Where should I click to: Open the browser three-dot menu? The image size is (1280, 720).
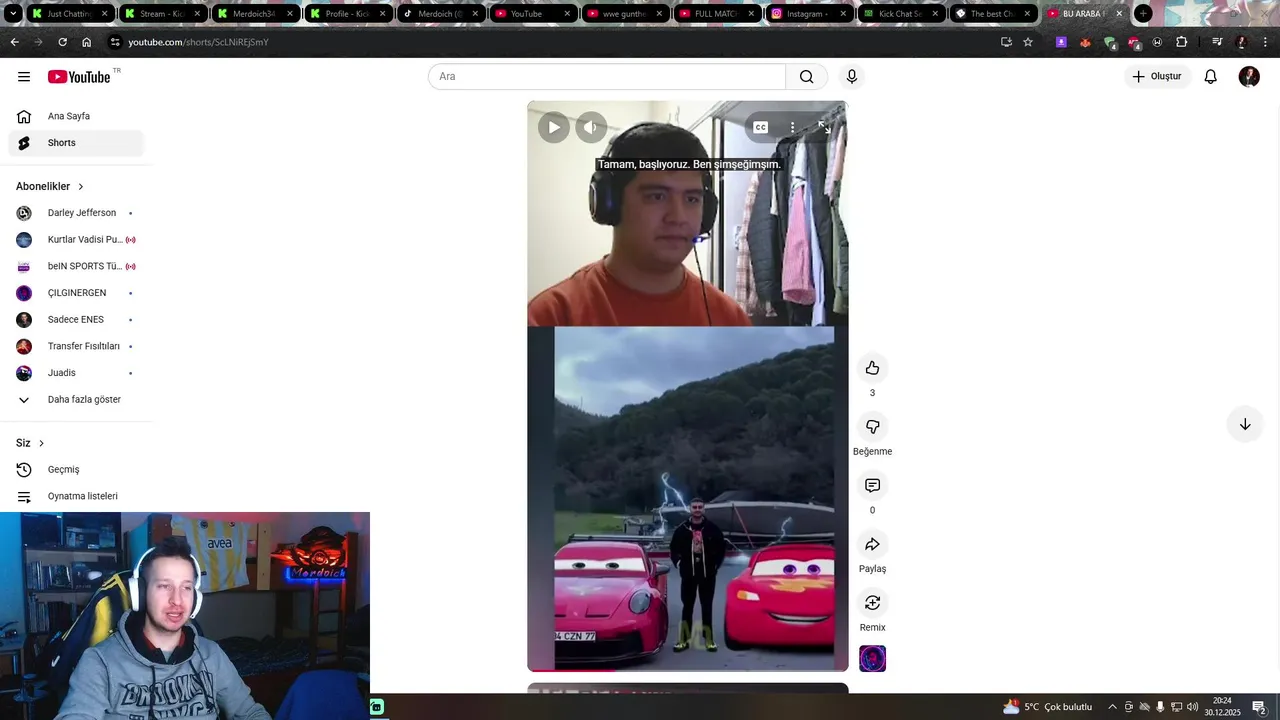point(1266,42)
